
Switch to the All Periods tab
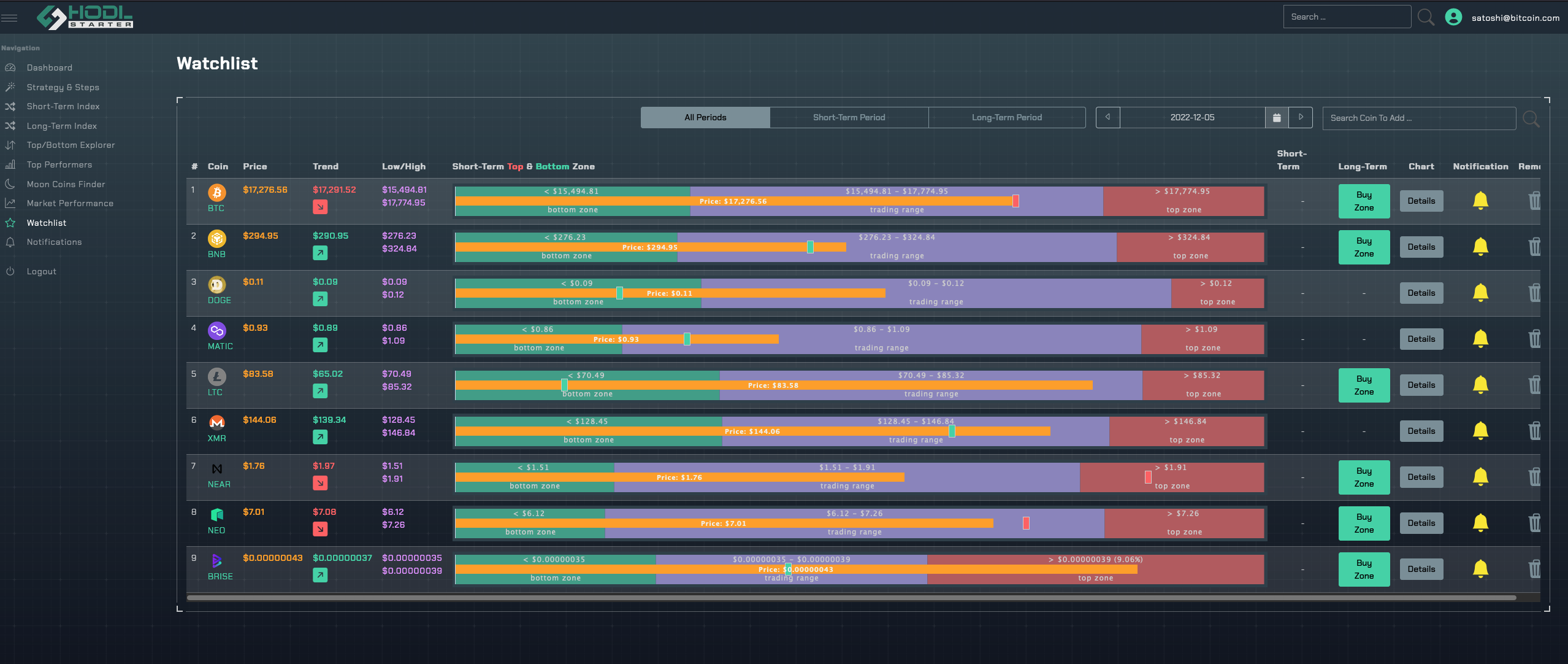705,117
